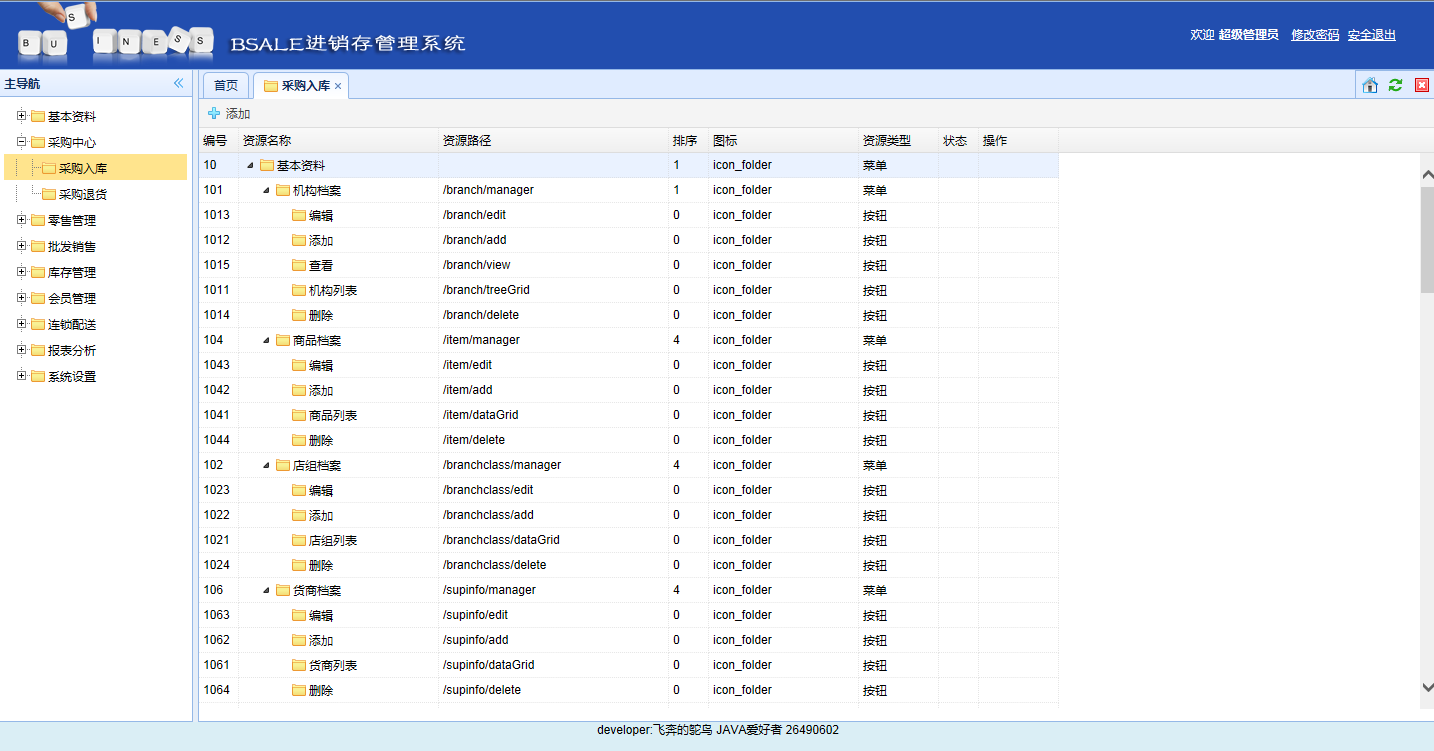Open the 修改密码 link

(1315, 35)
